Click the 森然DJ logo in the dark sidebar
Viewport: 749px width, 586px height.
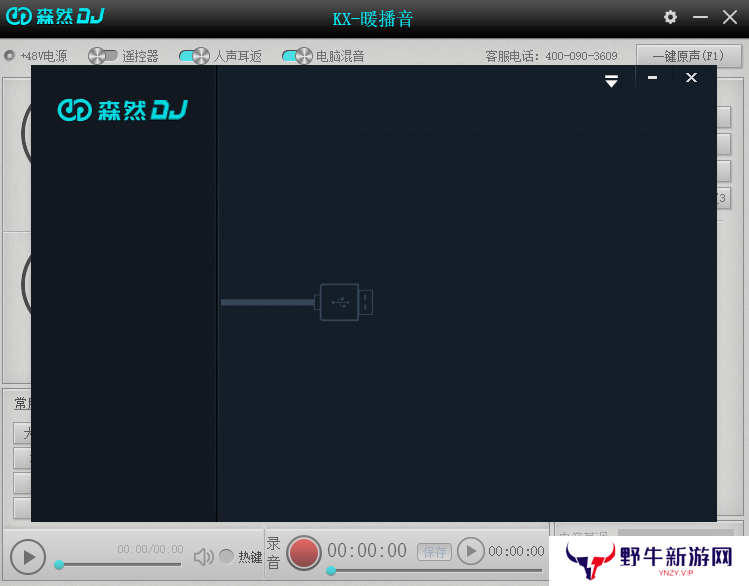click(x=123, y=110)
